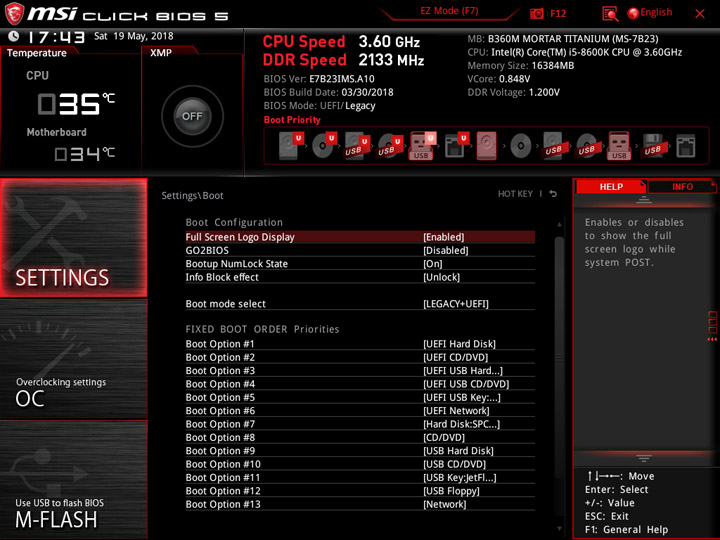The image size is (720, 540).
Task: Click the Motherboard temperature 34°C readout
Action: (x=84, y=153)
